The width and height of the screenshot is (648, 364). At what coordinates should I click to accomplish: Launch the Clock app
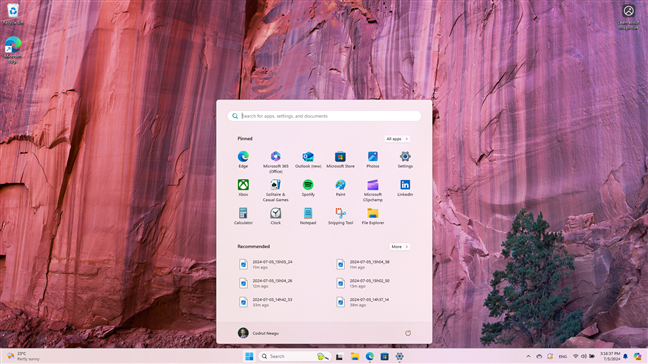tap(276, 216)
